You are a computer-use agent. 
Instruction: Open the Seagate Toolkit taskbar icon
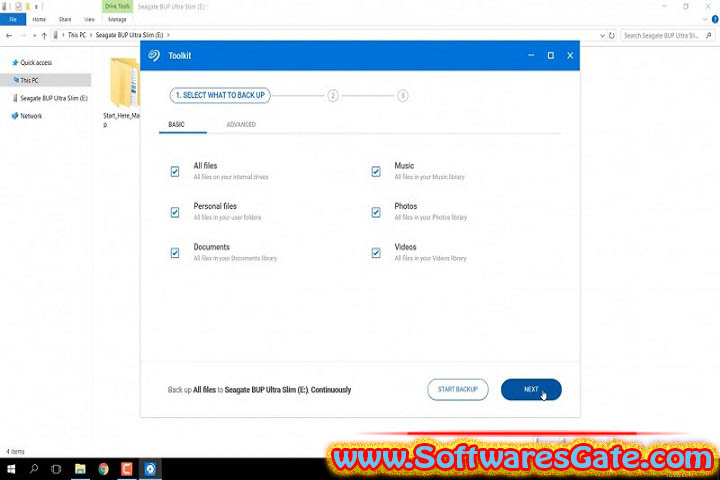150,469
